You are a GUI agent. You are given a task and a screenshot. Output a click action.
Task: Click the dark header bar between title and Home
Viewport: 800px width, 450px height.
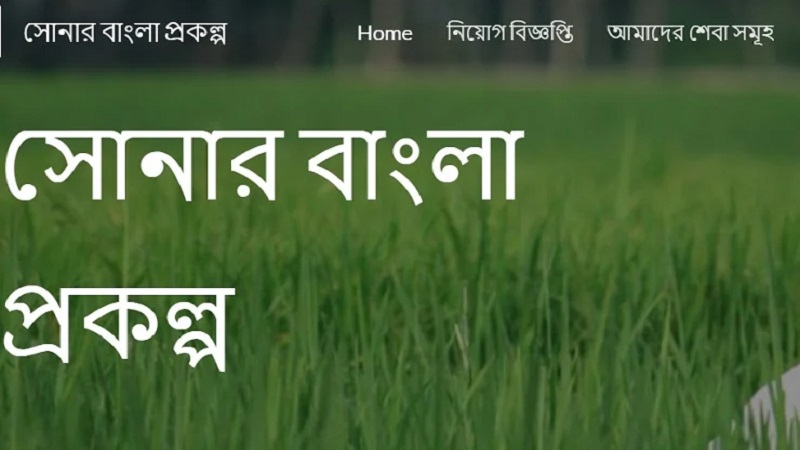[292, 33]
